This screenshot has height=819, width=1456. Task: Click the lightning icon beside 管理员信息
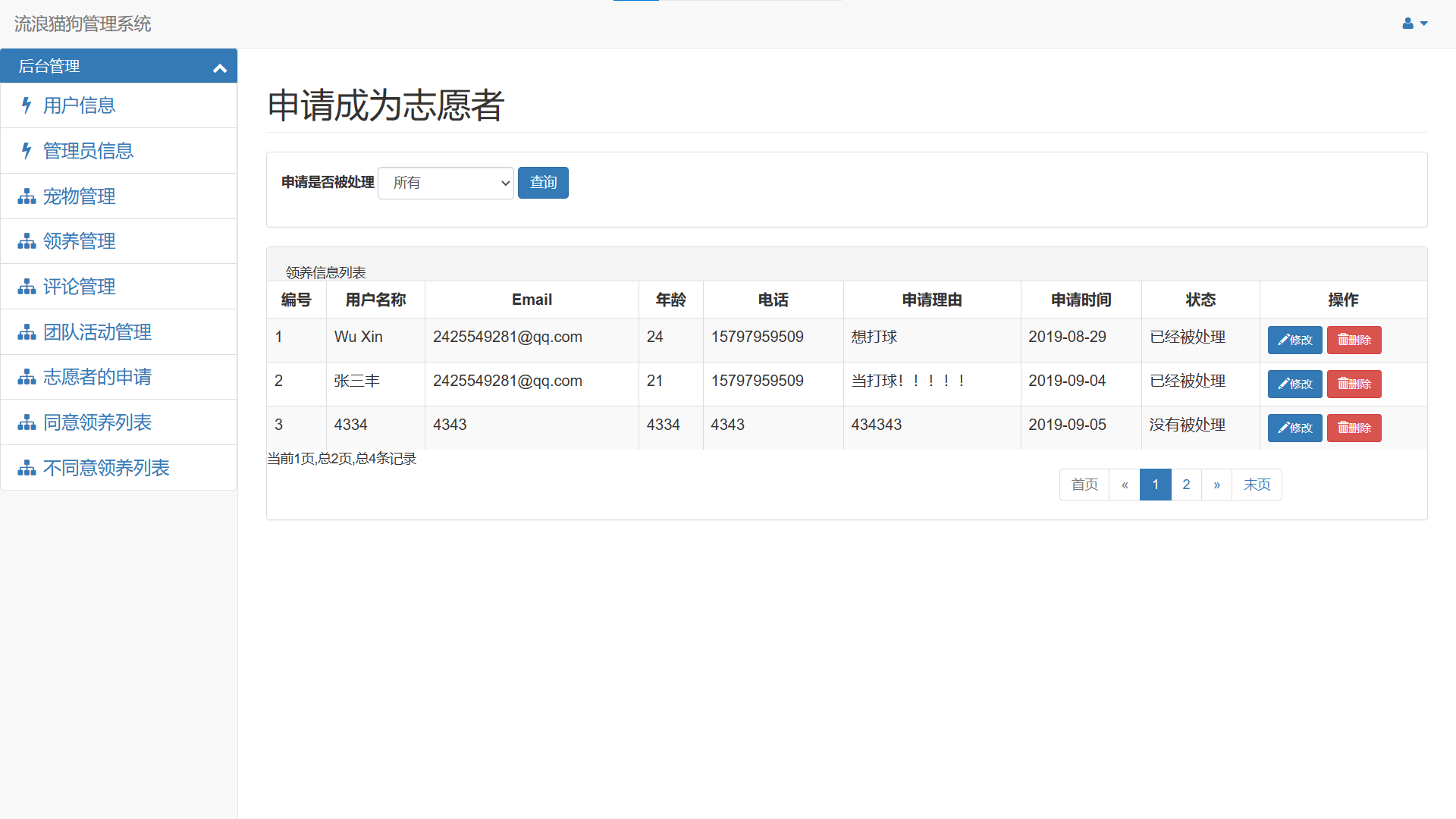[x=27, y=151]
